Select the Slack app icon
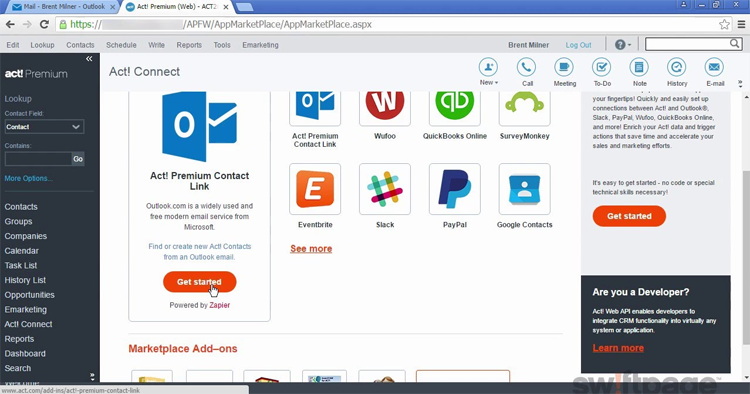 pyautogui.click(x=385, y=189)
